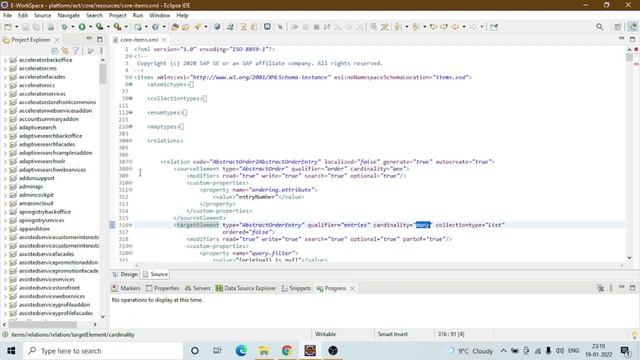Collapse all in Project Explorer
Screen dimensions: 640x360
pyautogui.click(x=55, y=51)
